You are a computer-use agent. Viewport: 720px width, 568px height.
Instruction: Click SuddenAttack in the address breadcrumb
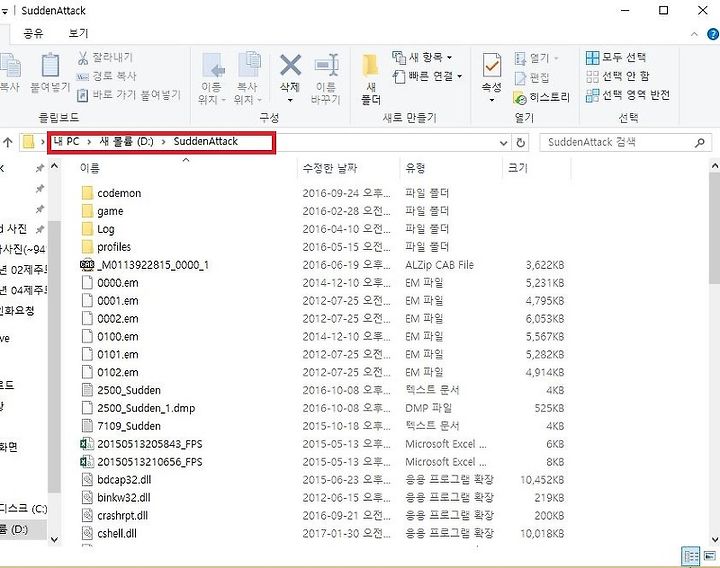(206, 141)
